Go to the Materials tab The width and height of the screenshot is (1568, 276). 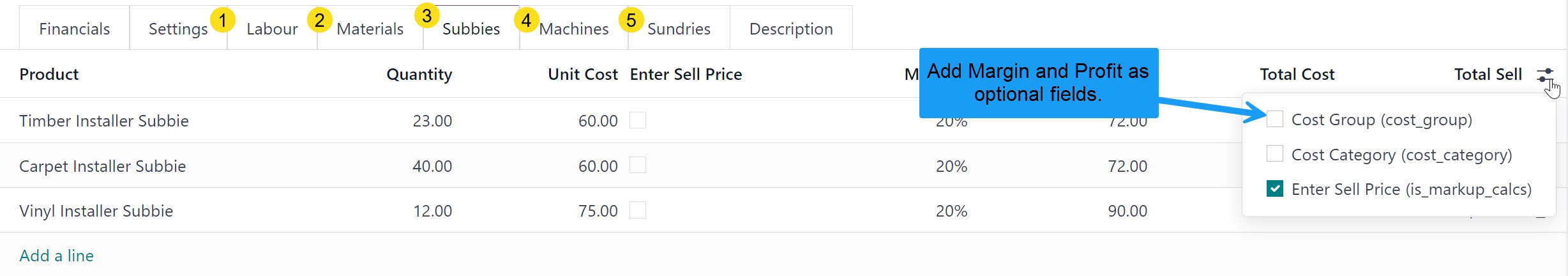point(370,29)
